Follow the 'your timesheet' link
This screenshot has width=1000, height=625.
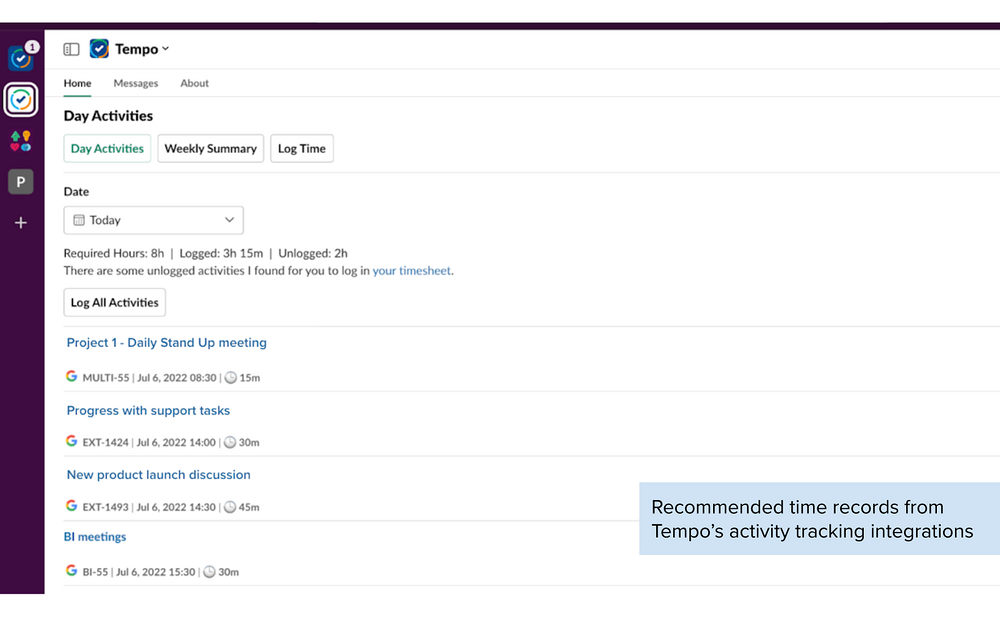pos(411,270)
